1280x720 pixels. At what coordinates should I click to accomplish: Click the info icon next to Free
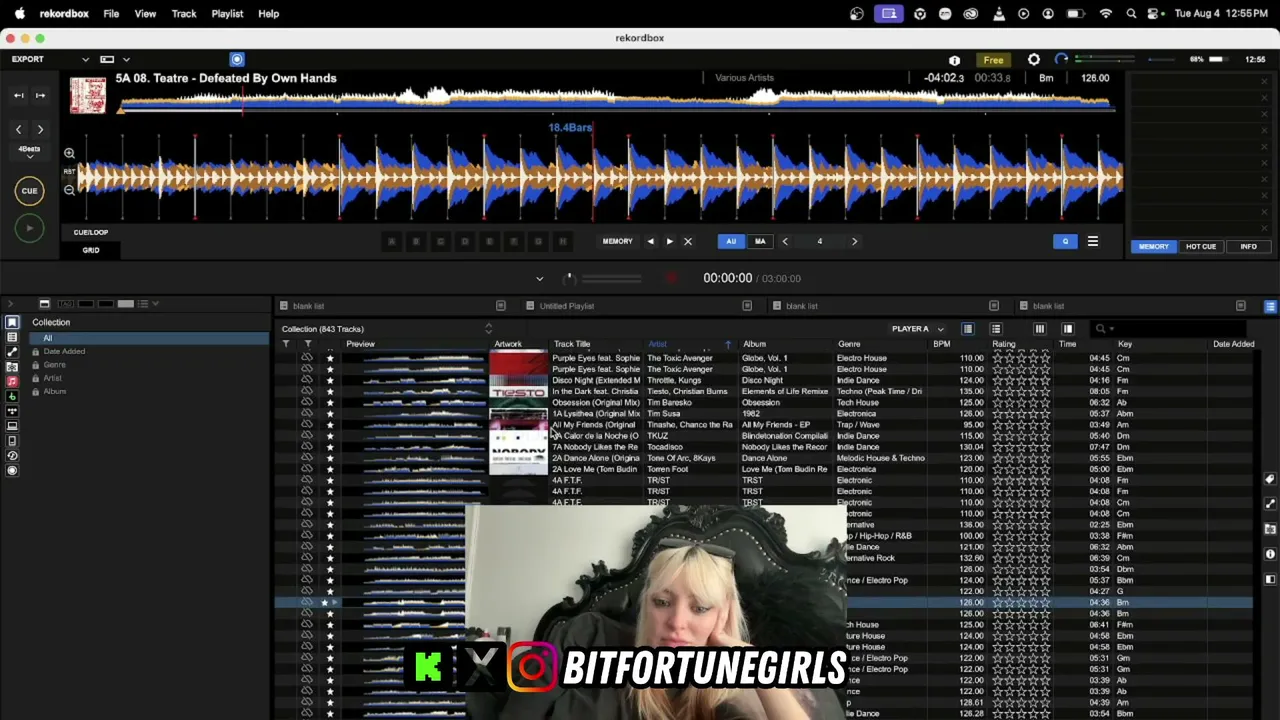pos(954,60)
